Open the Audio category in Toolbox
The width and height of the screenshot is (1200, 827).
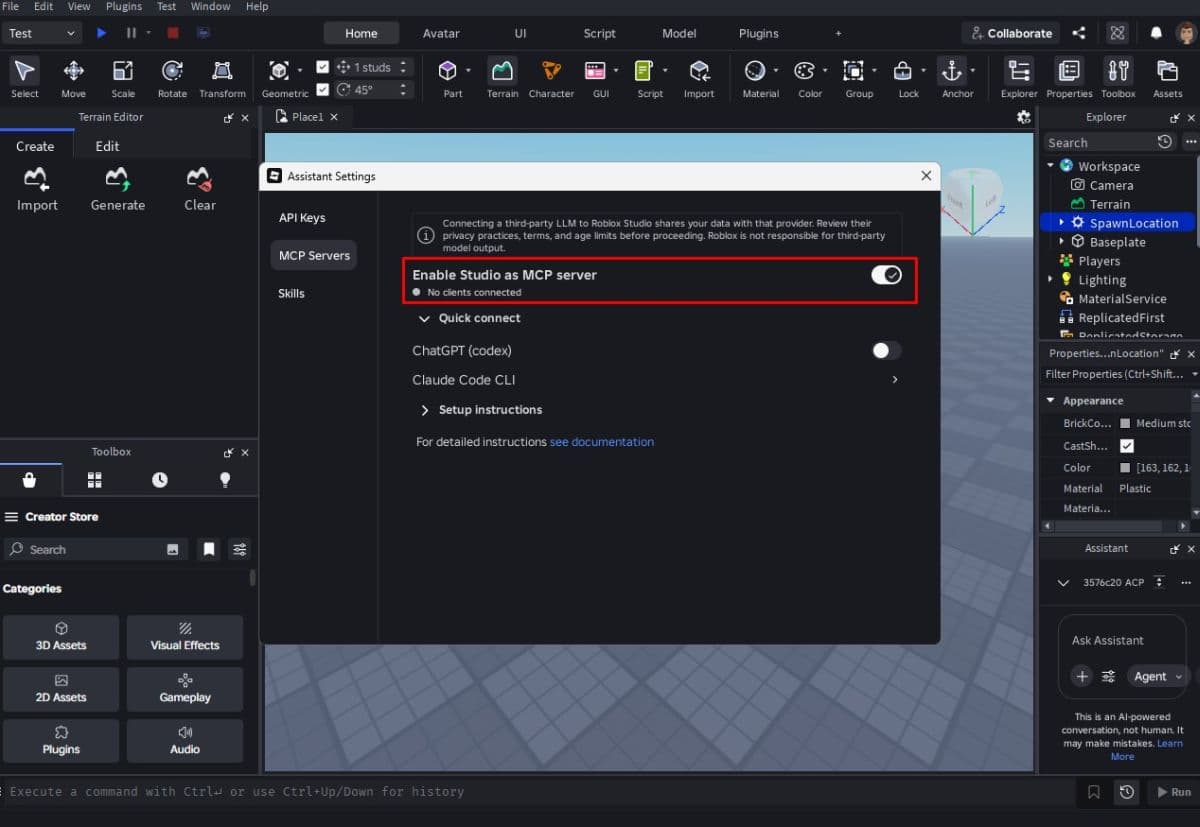pos(185,741)
